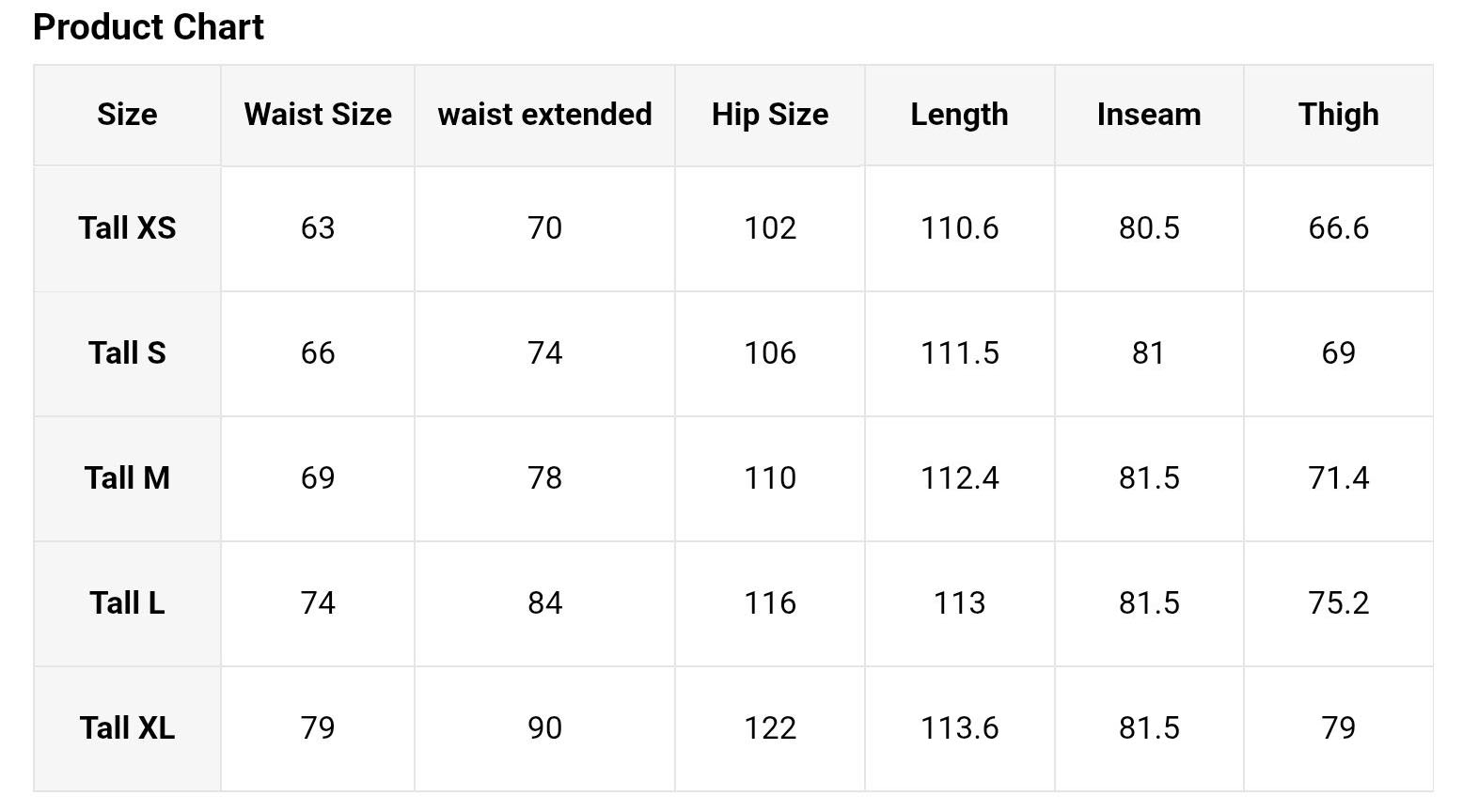The image size is (1463, 812).
Task: Select the Tall XS row label
Action: coord(127,228)
